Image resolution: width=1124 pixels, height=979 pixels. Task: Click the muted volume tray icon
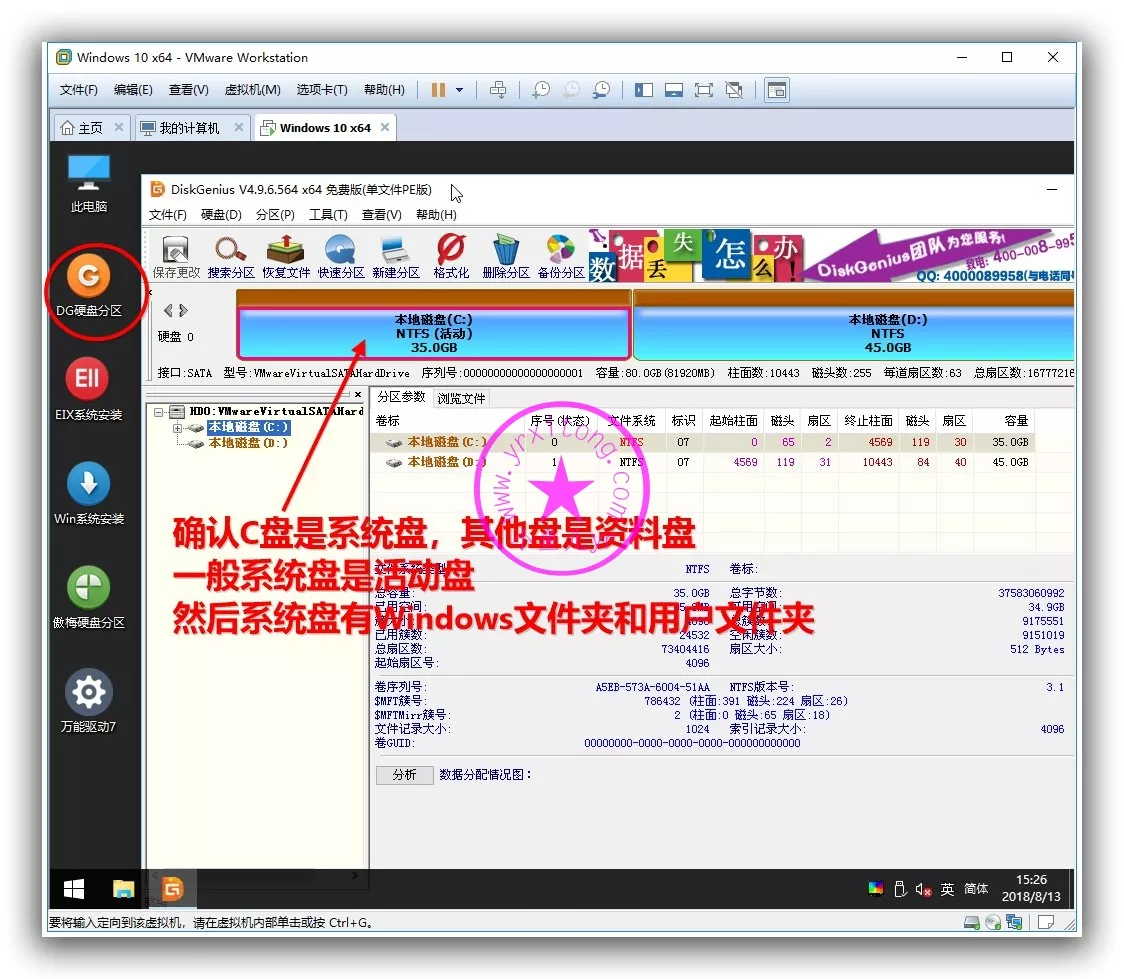(923, 889)
